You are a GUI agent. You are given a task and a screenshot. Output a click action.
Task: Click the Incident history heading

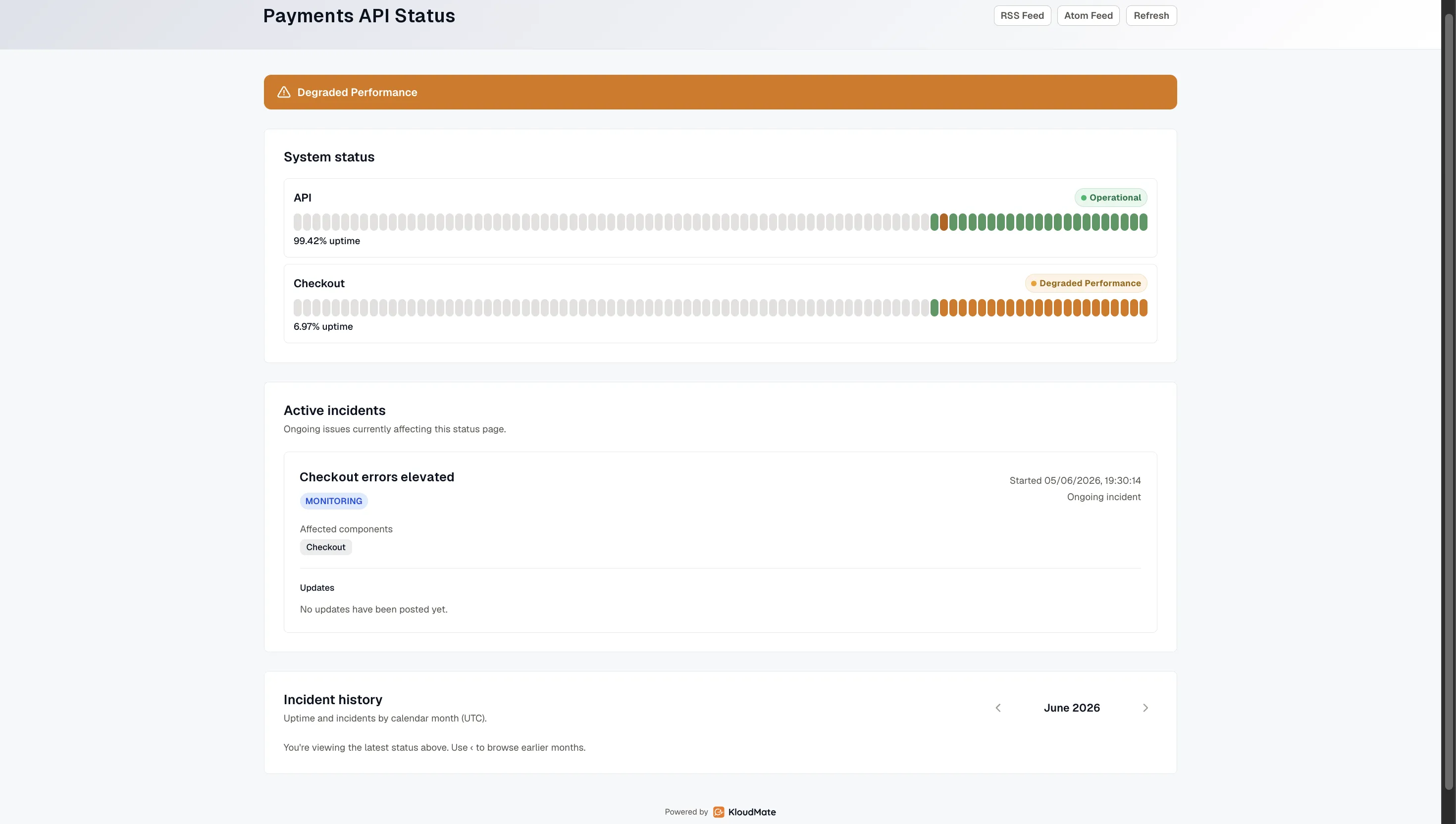pos(333,700)
